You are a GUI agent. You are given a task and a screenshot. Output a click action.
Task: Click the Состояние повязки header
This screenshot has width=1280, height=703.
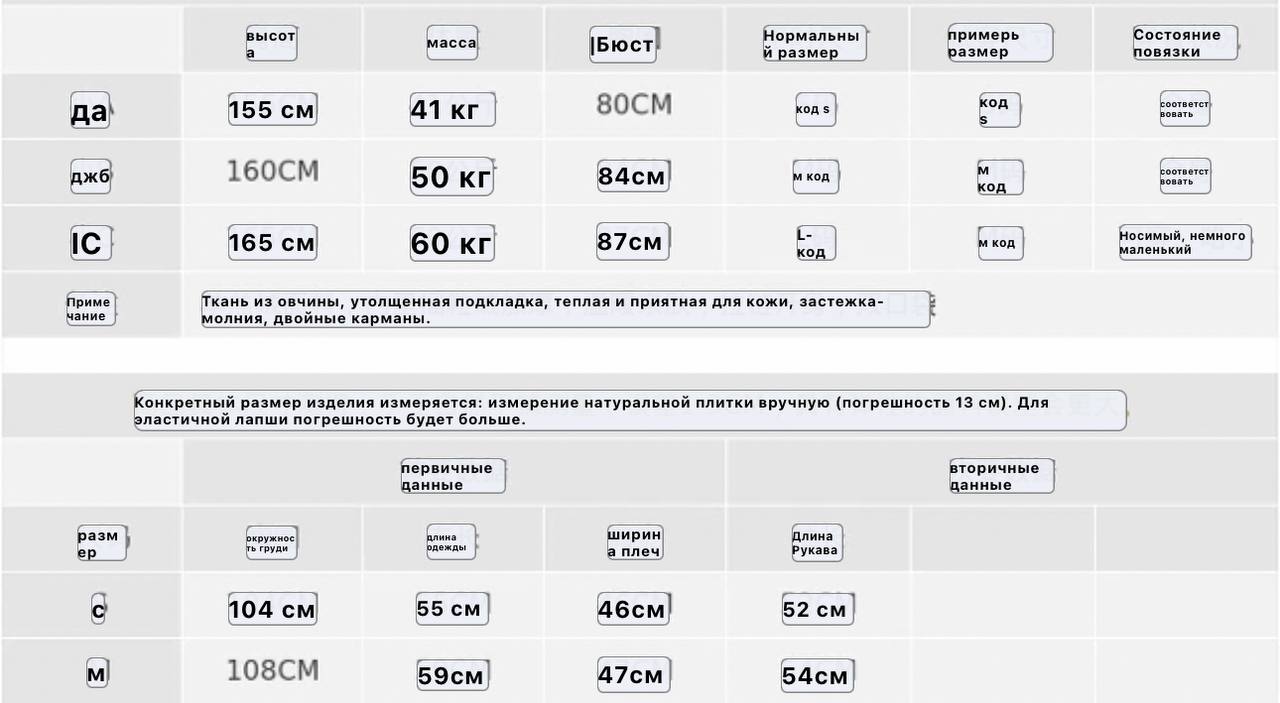(x=1185, y=43)
